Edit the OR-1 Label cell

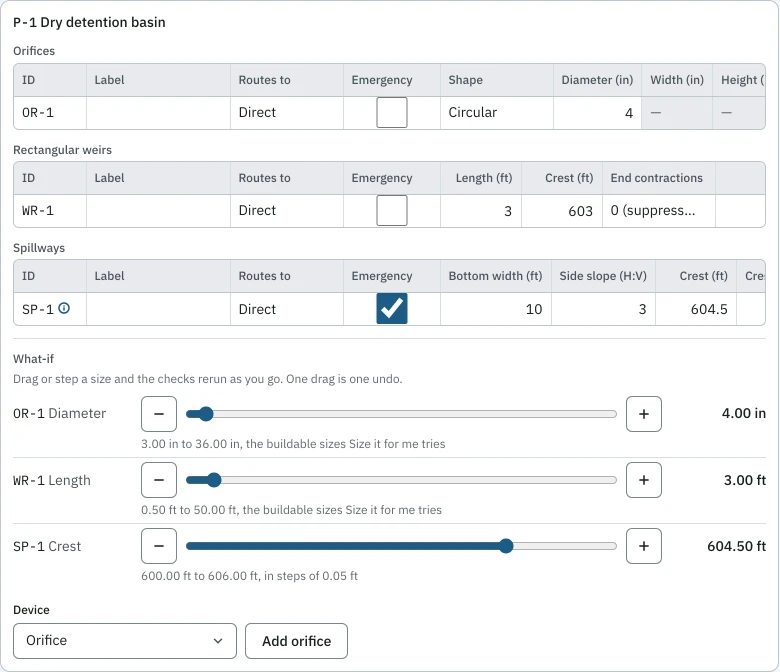click(x=158, y=113)
